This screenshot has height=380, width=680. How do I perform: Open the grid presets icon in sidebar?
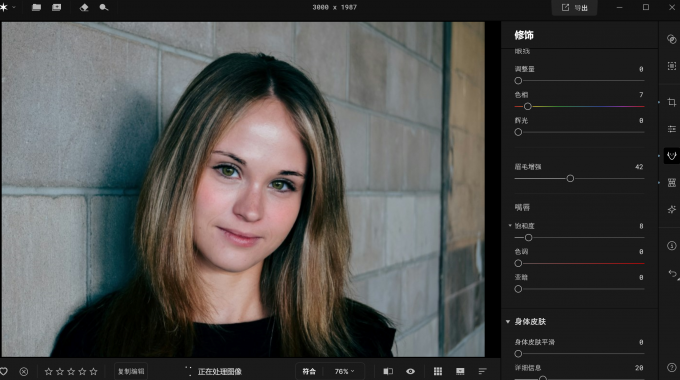[671, 183]
